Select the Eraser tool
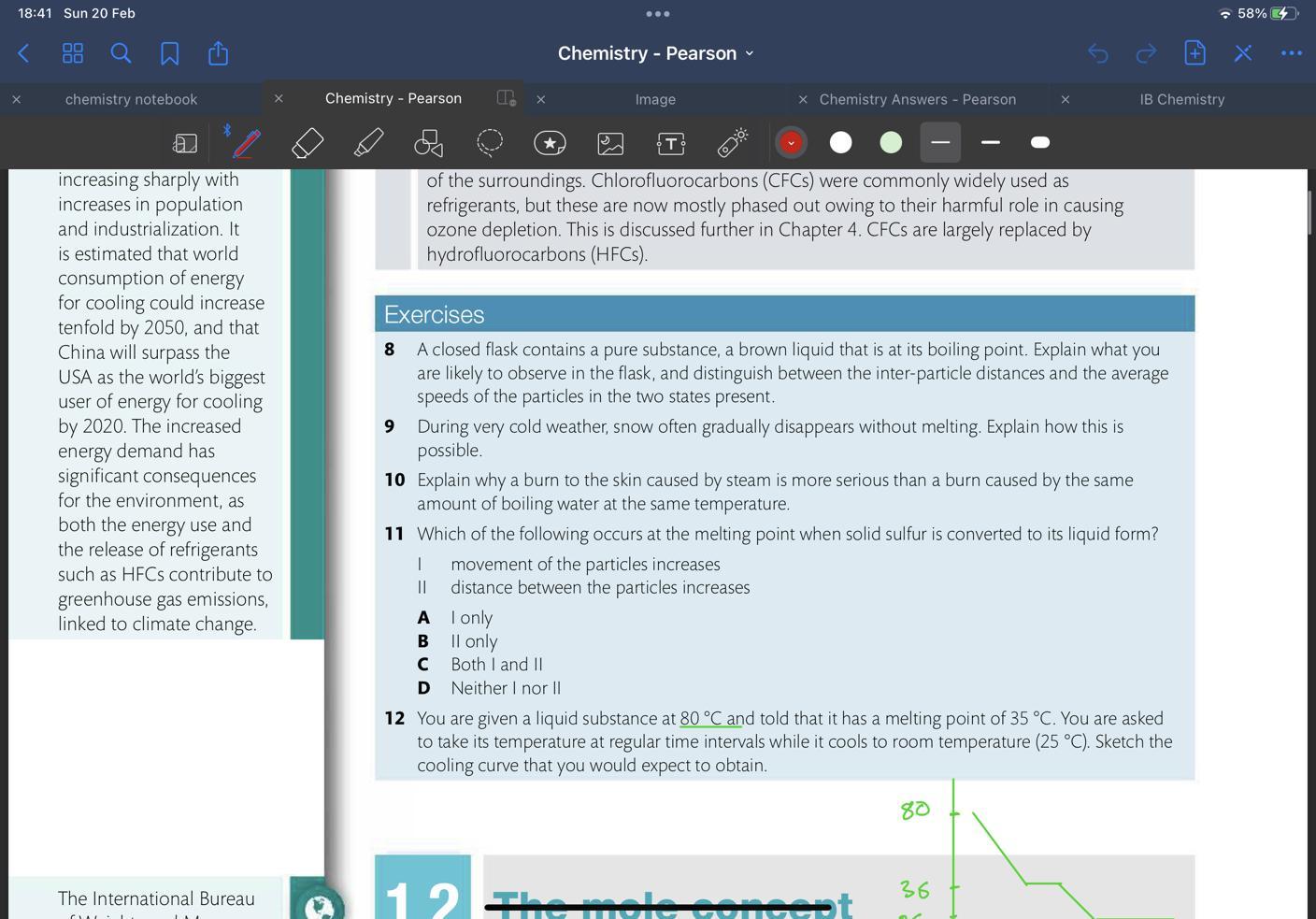Image resolution: width=1316 pixels, height=919 pixels. pos(308,143)
